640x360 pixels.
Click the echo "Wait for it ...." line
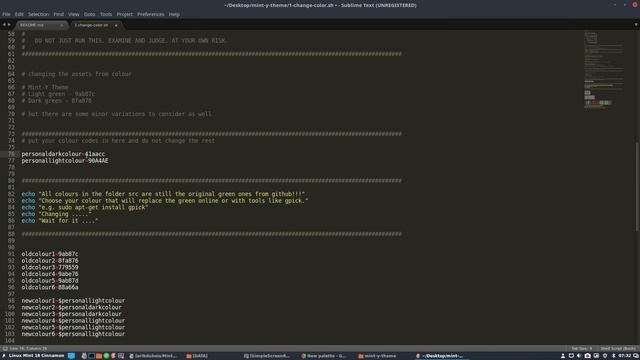60,221
